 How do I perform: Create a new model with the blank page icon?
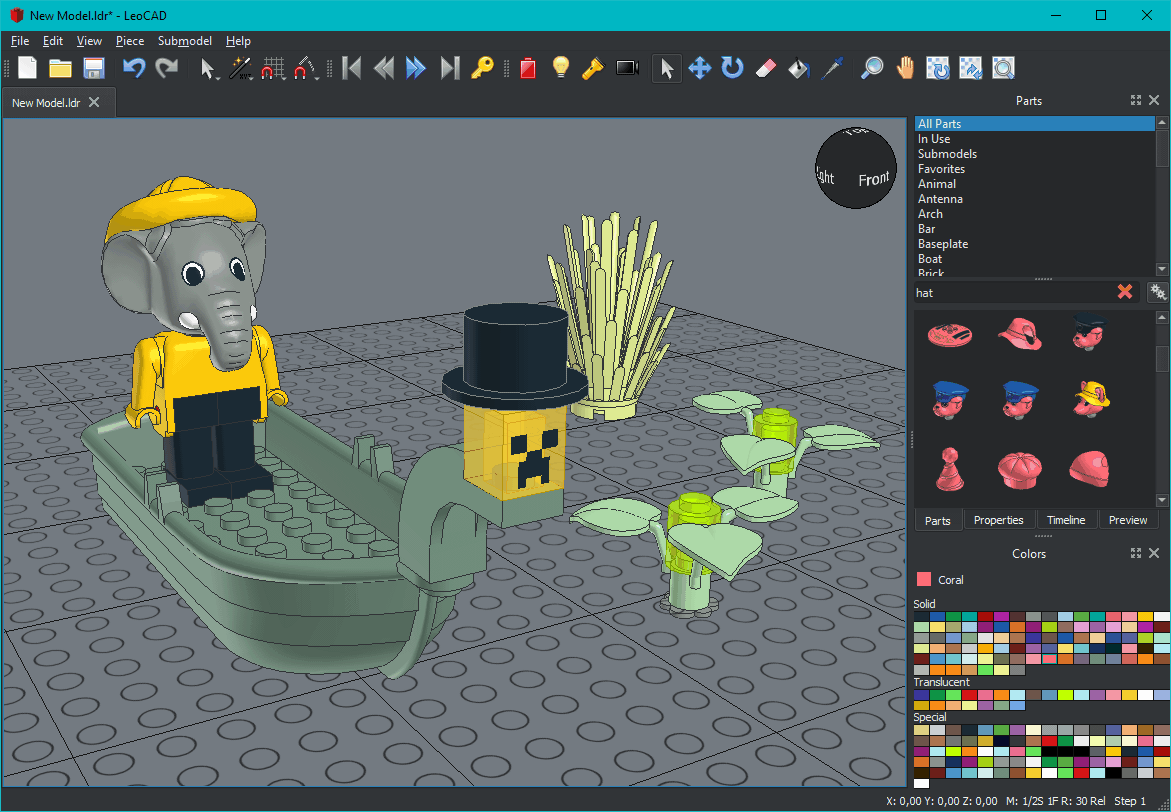[x=28, y=68]
